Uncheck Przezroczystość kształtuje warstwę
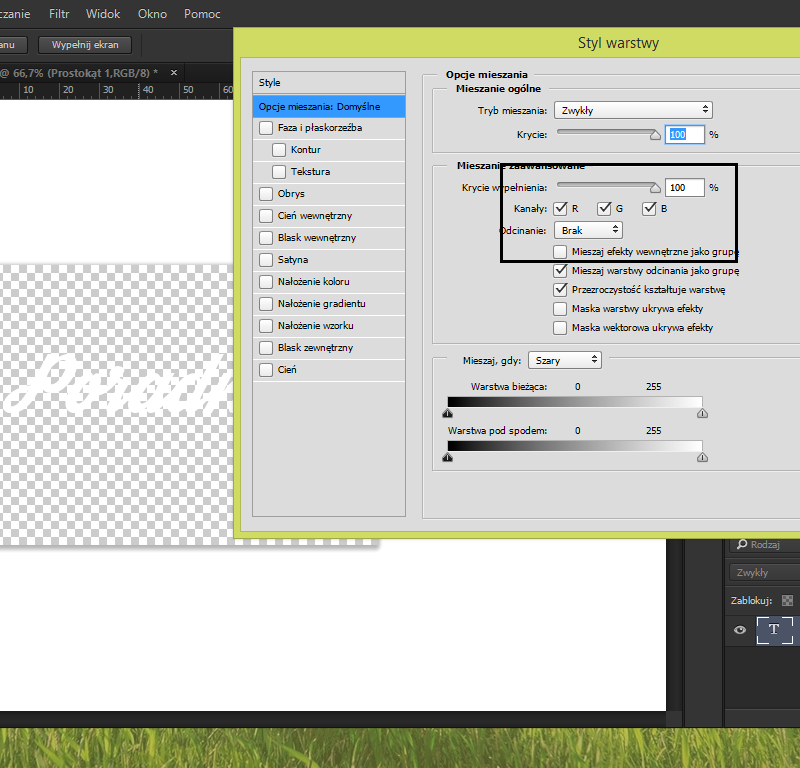The image size is (800, 768). [x=560, y=289]
